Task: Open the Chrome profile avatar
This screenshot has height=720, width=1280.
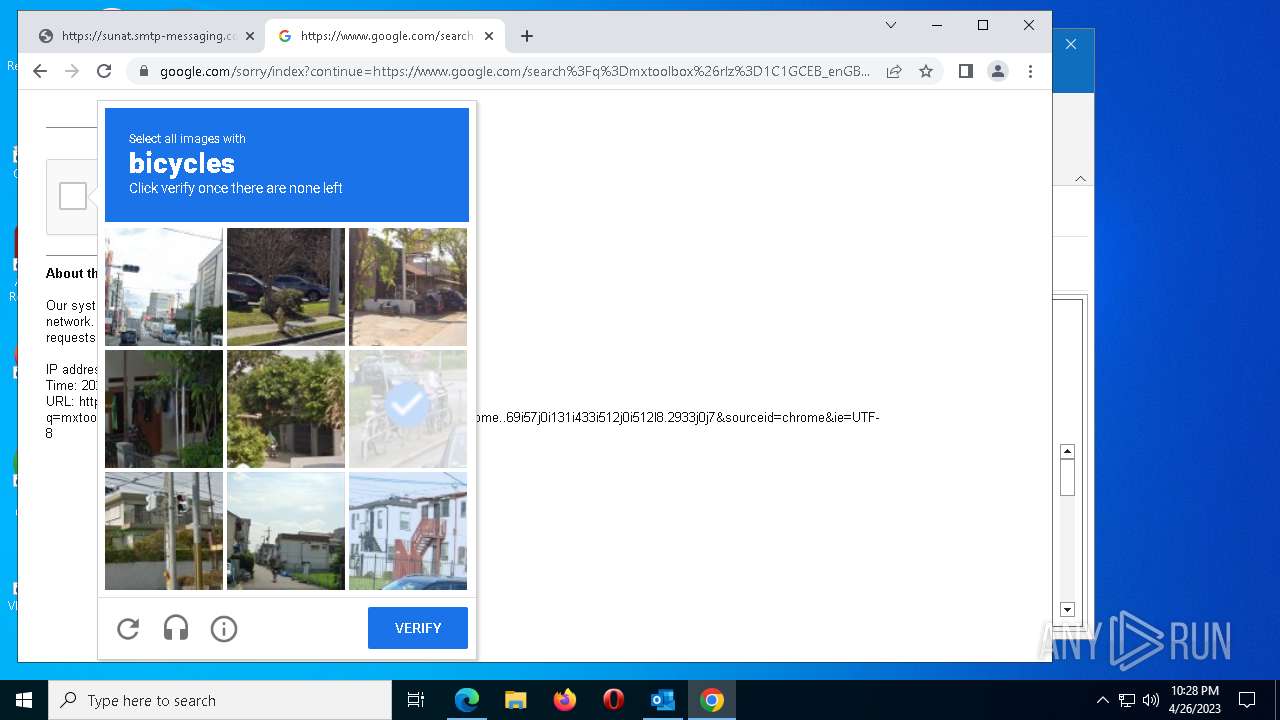Action: click(x=998, y=71)
